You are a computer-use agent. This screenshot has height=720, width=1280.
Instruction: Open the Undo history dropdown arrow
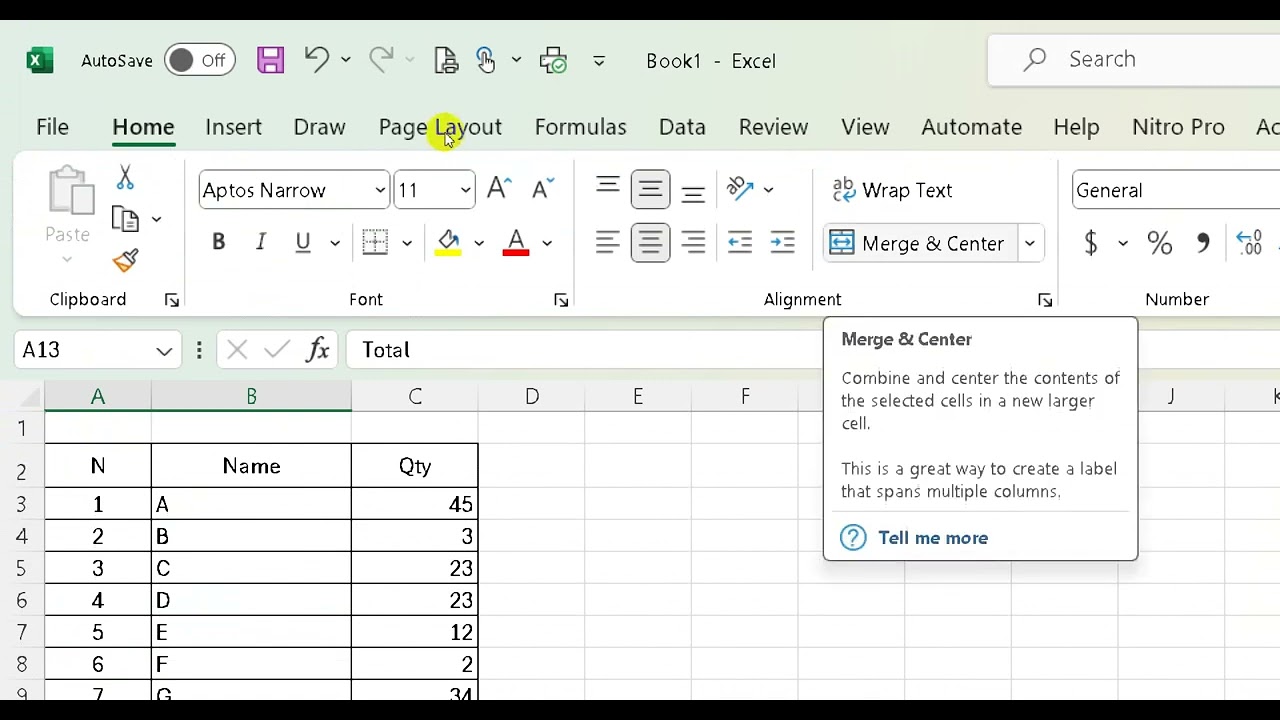(x=346, y=60)
